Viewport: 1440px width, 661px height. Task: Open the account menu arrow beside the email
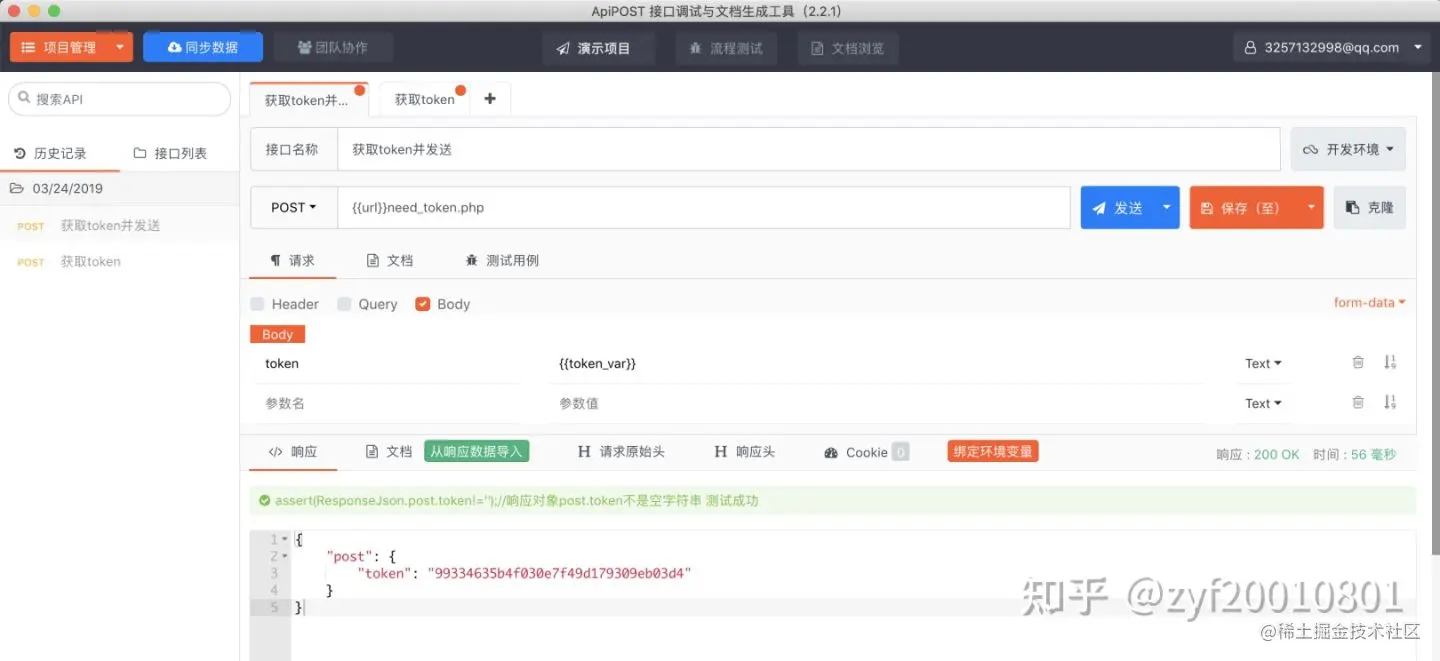coord(1417,47)
